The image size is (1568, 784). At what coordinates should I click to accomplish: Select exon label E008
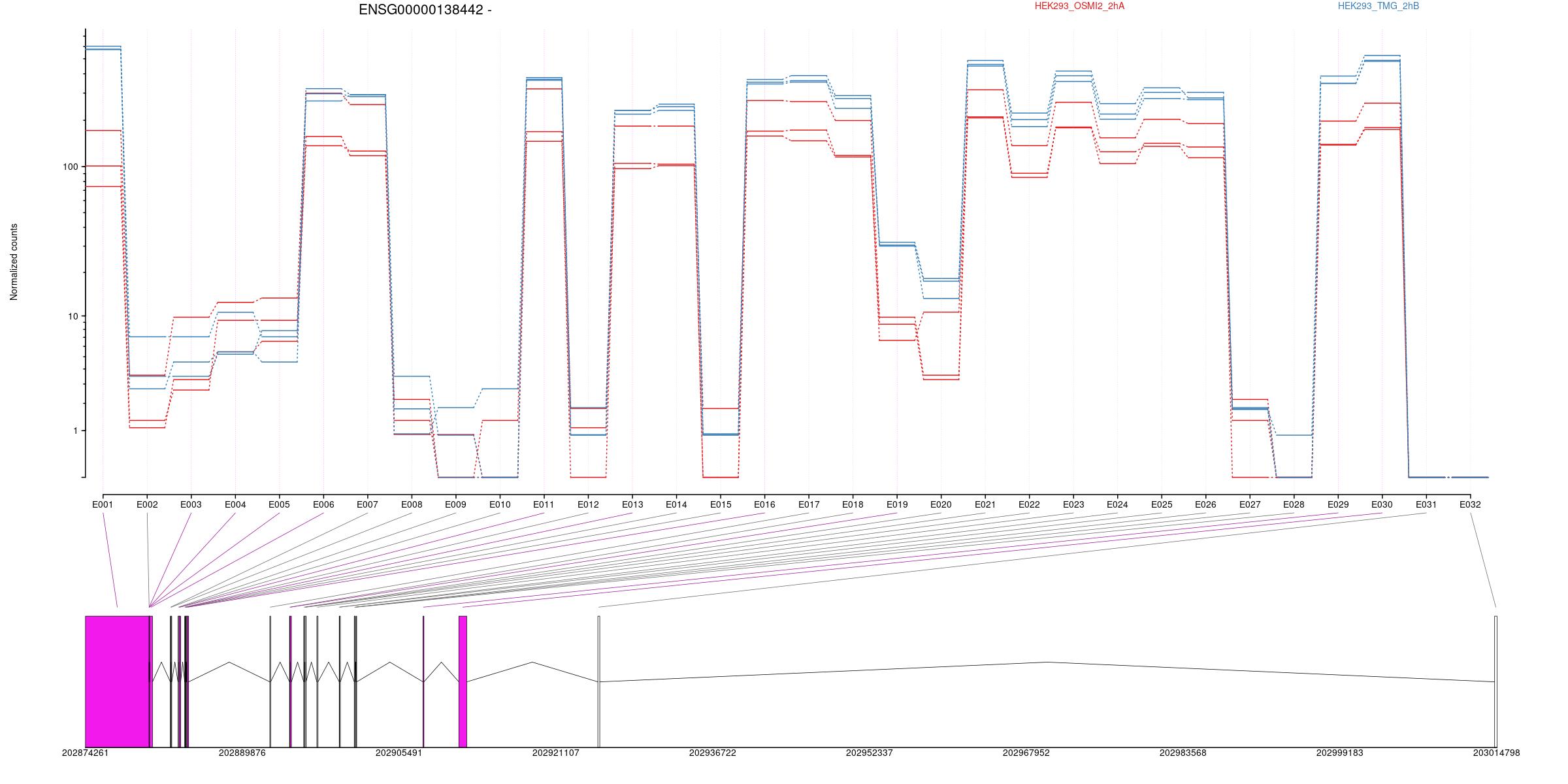pyautogui.click(x=412, y=504)
